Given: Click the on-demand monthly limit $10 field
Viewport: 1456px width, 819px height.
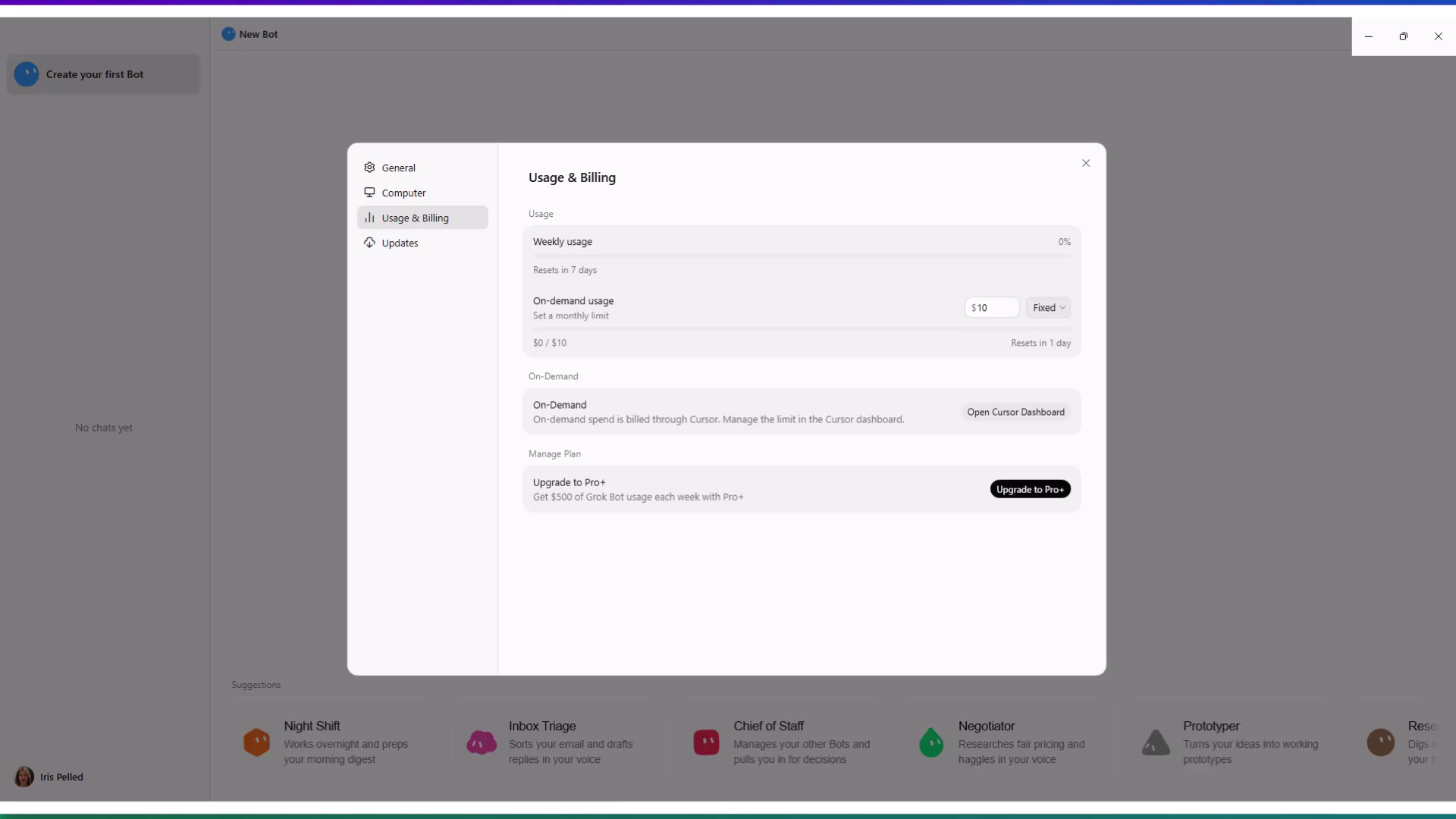Looking at the screenshot, I should (992, 308).
